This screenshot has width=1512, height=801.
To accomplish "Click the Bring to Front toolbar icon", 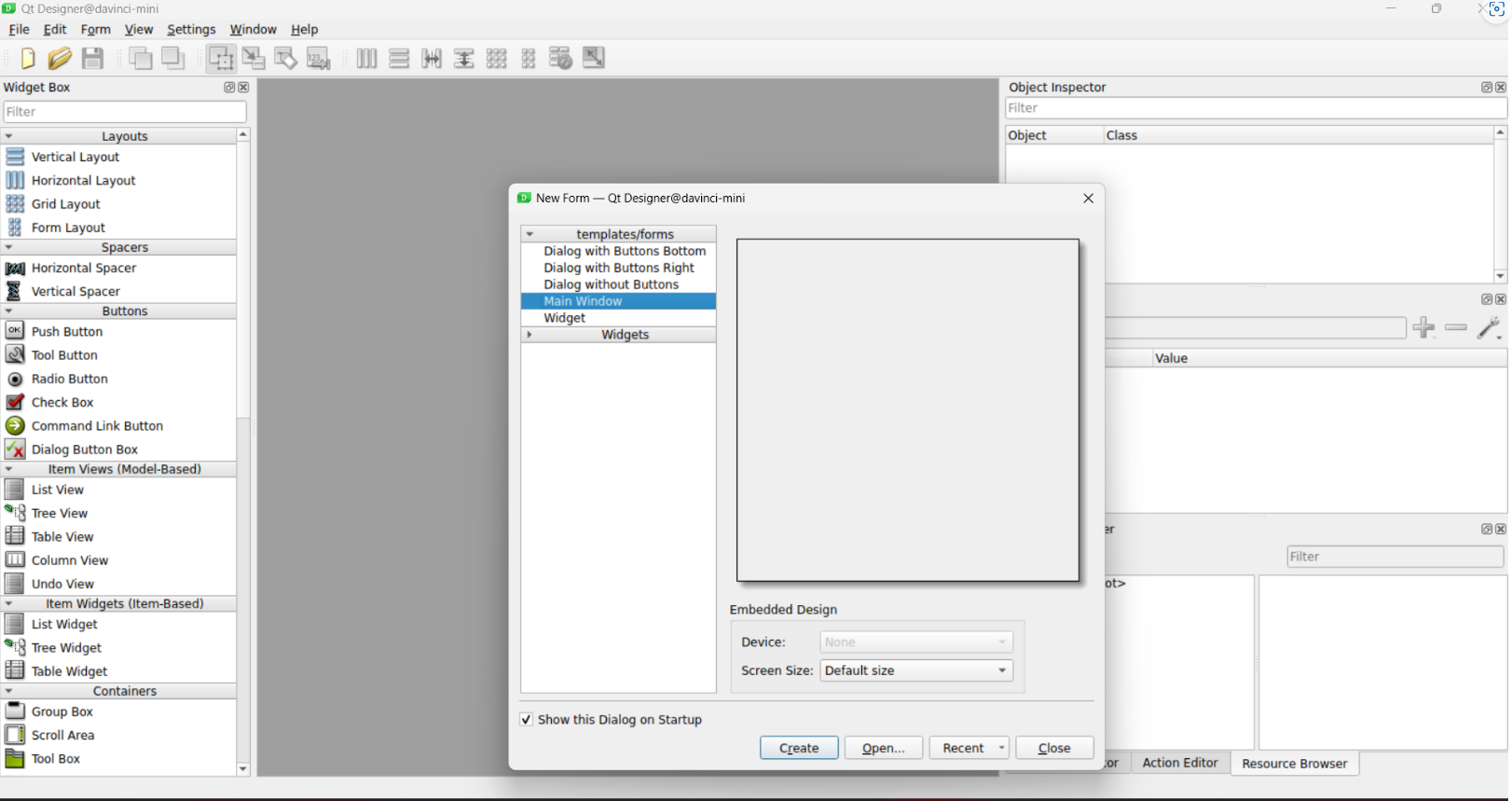I will [x=173, y=59].
